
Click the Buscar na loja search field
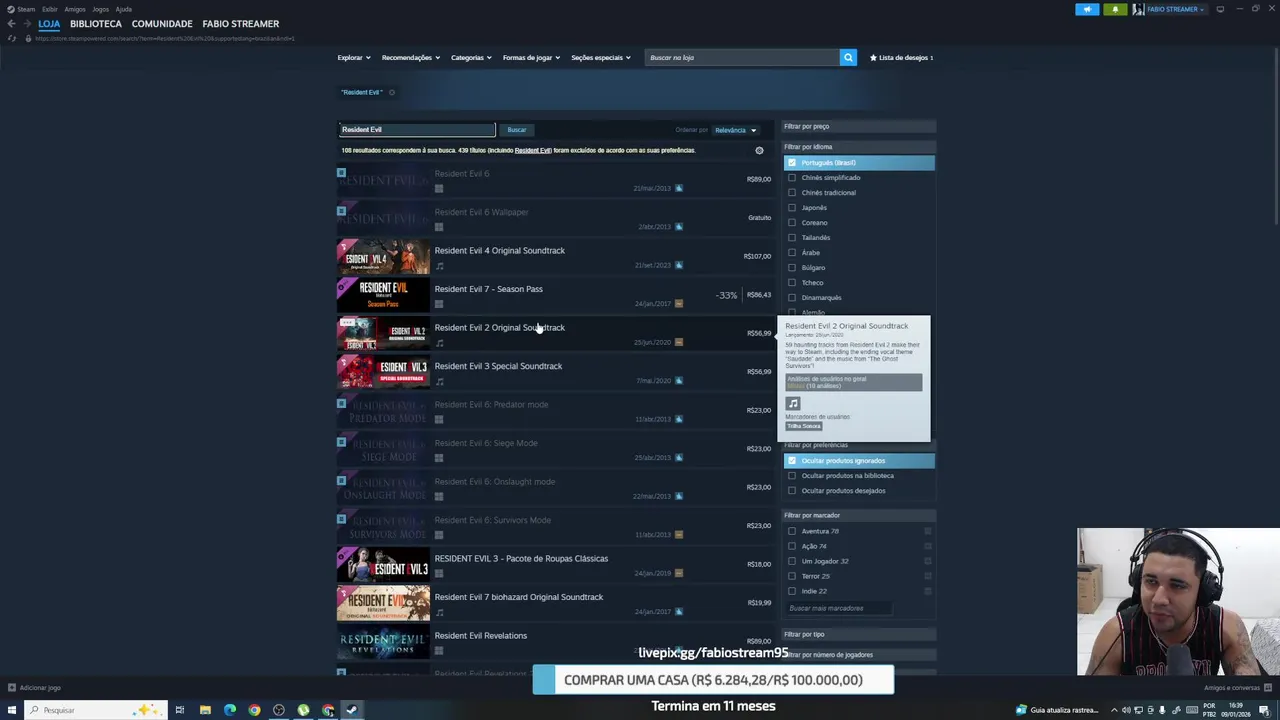click(x=742, y=58)
